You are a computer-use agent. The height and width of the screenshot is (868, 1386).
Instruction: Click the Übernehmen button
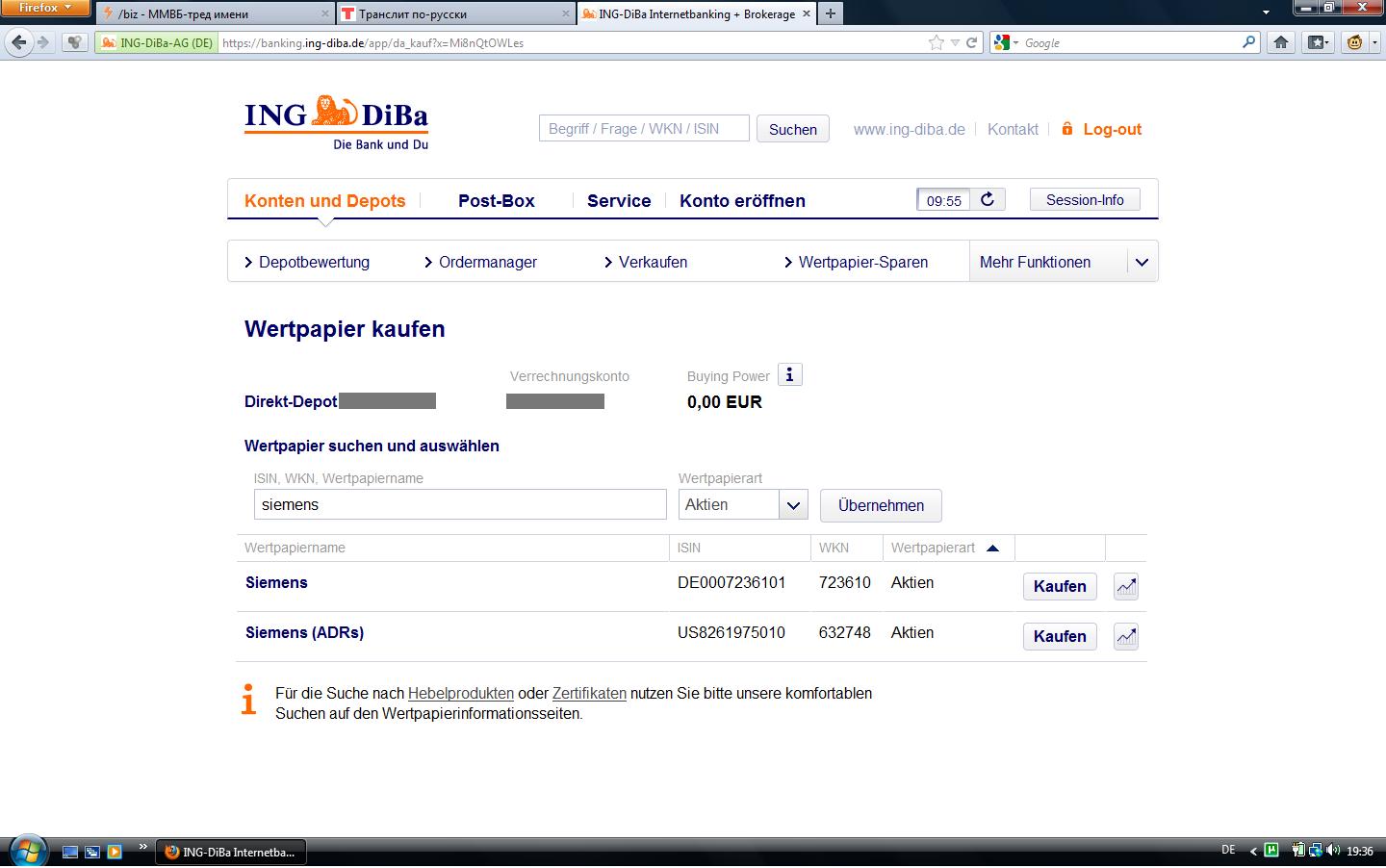click(x=881, y=505)
